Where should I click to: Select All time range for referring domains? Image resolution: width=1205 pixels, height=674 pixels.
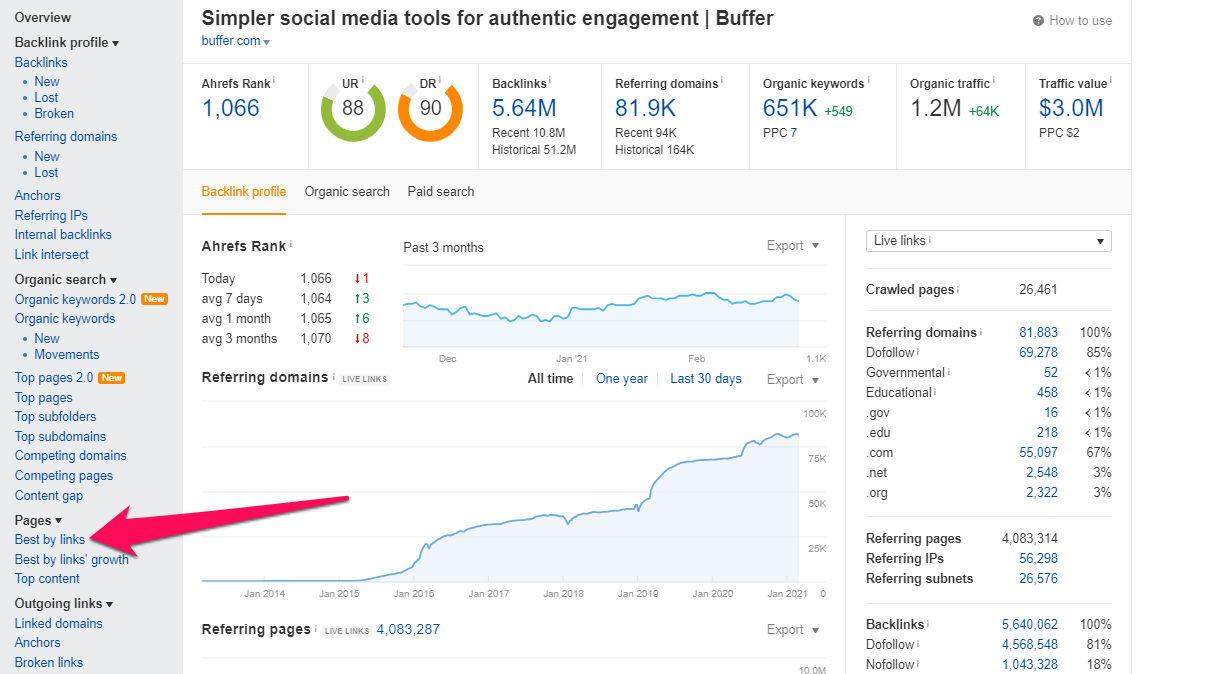coord(550,379)
